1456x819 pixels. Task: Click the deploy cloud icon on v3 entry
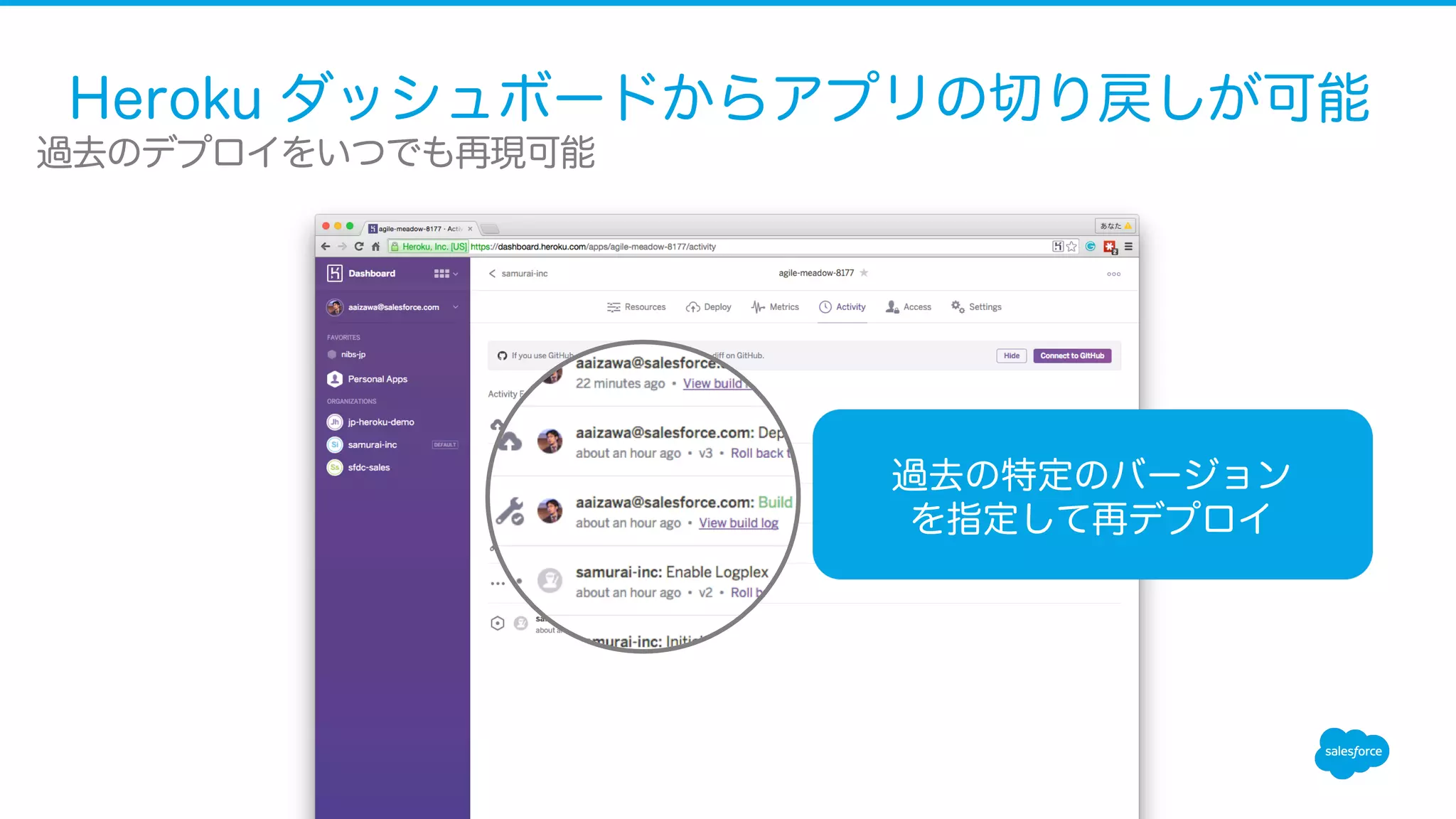[x=508, y=441]
